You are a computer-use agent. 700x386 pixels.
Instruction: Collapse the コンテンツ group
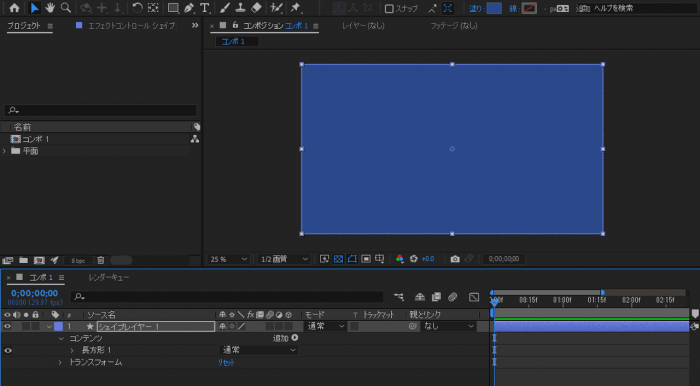coord(61,339)
